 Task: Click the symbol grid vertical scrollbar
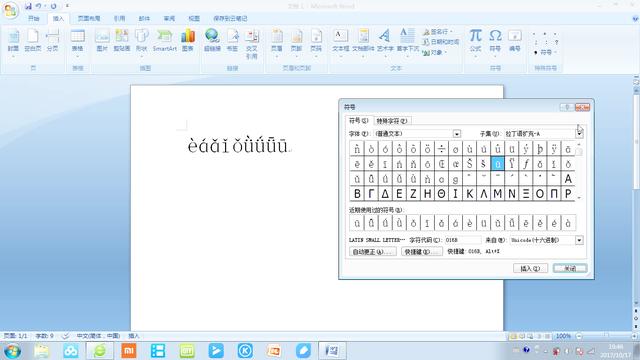[579, 171]
